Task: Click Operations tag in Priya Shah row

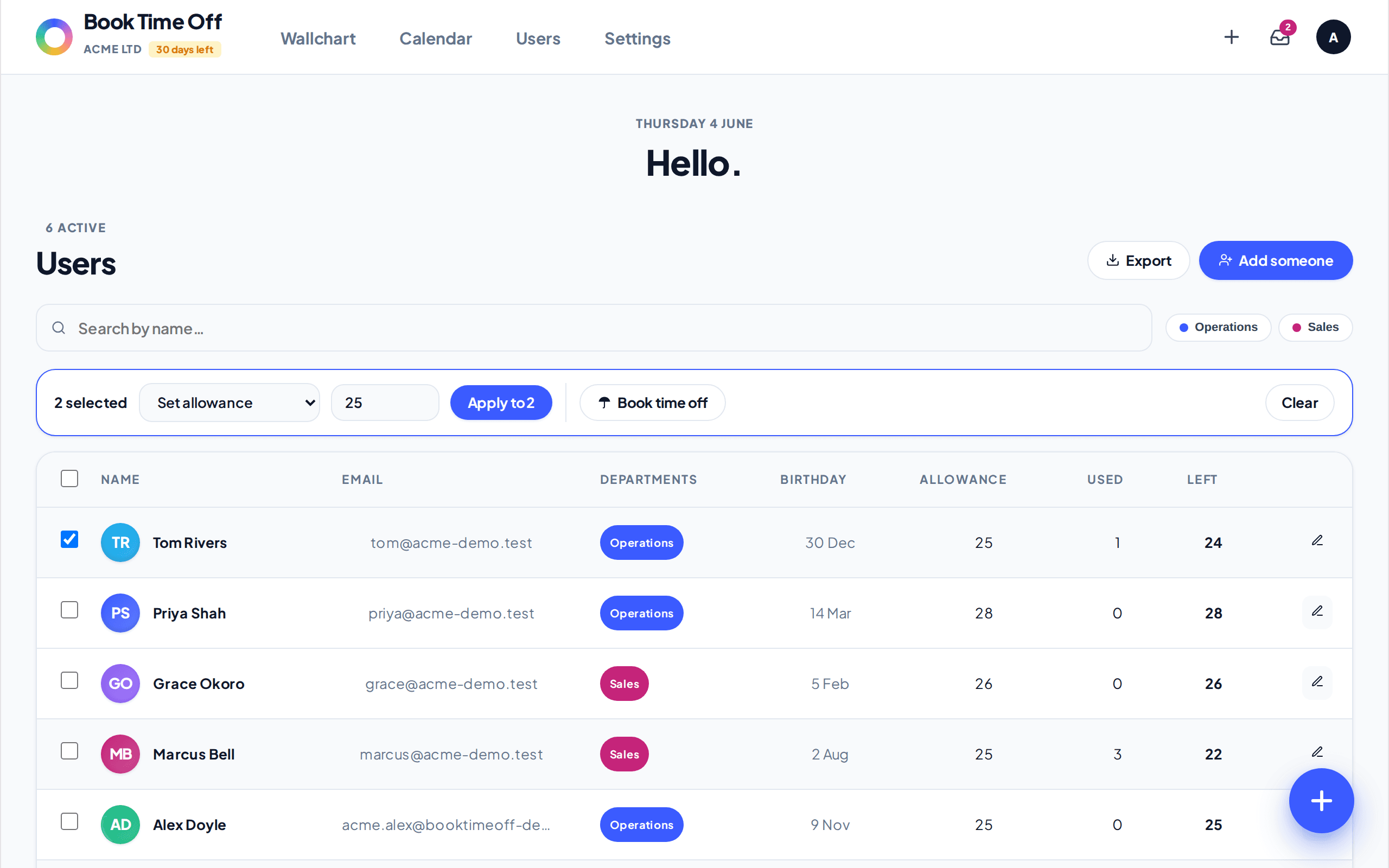Action: pyautogui.click(x=642, y=613)
